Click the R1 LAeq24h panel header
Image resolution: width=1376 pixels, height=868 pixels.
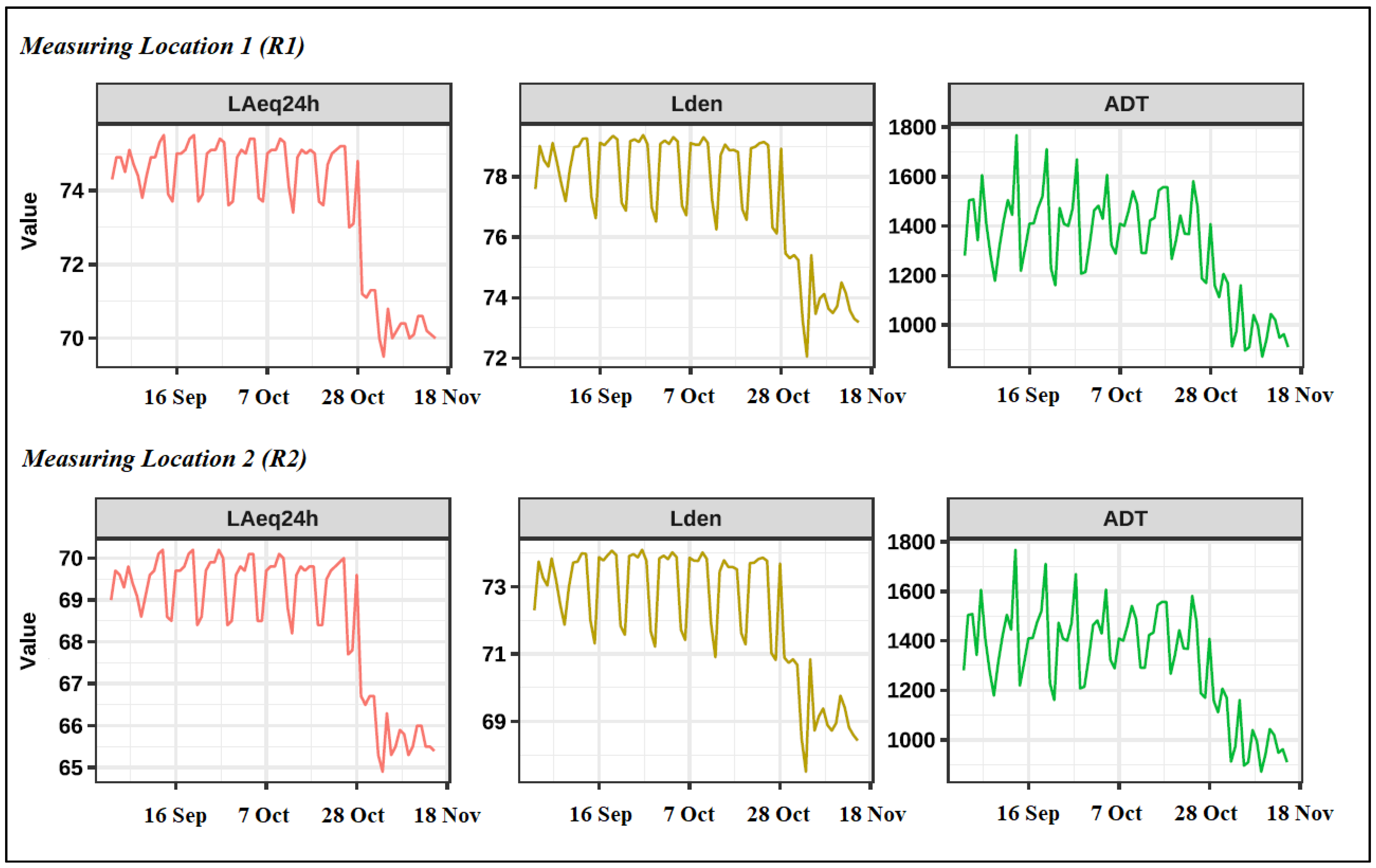[274, 104]
